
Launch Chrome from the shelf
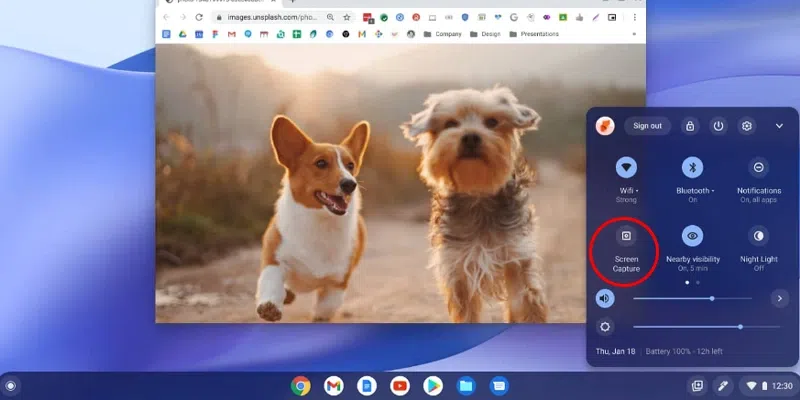point(301,386)
